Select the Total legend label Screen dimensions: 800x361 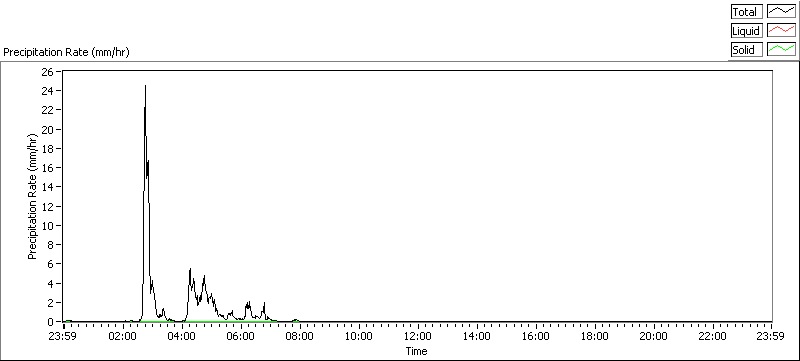pos(746,12)
